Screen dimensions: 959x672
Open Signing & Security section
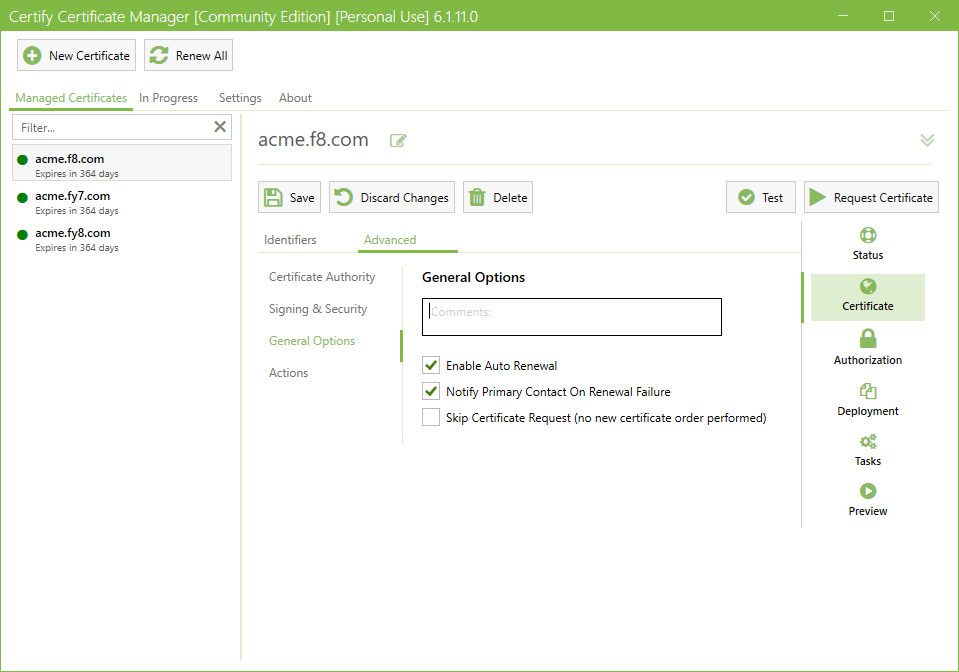(317, 309)
